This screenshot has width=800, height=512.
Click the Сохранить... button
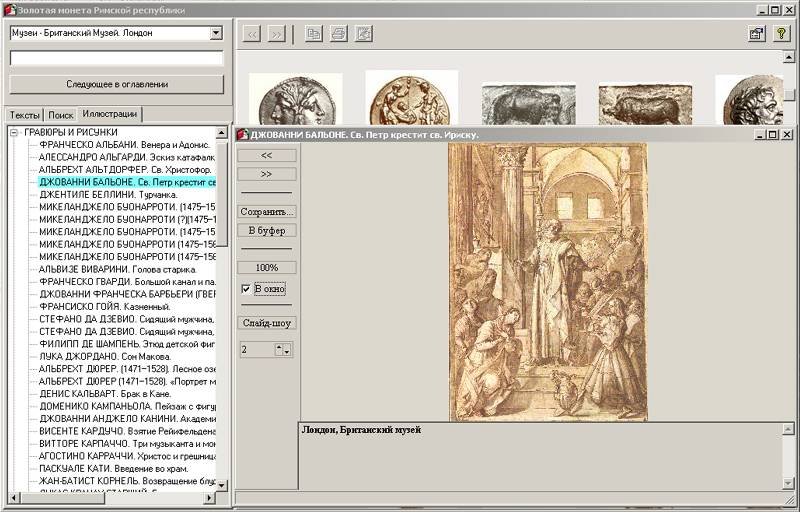click(x=266, y=212)
